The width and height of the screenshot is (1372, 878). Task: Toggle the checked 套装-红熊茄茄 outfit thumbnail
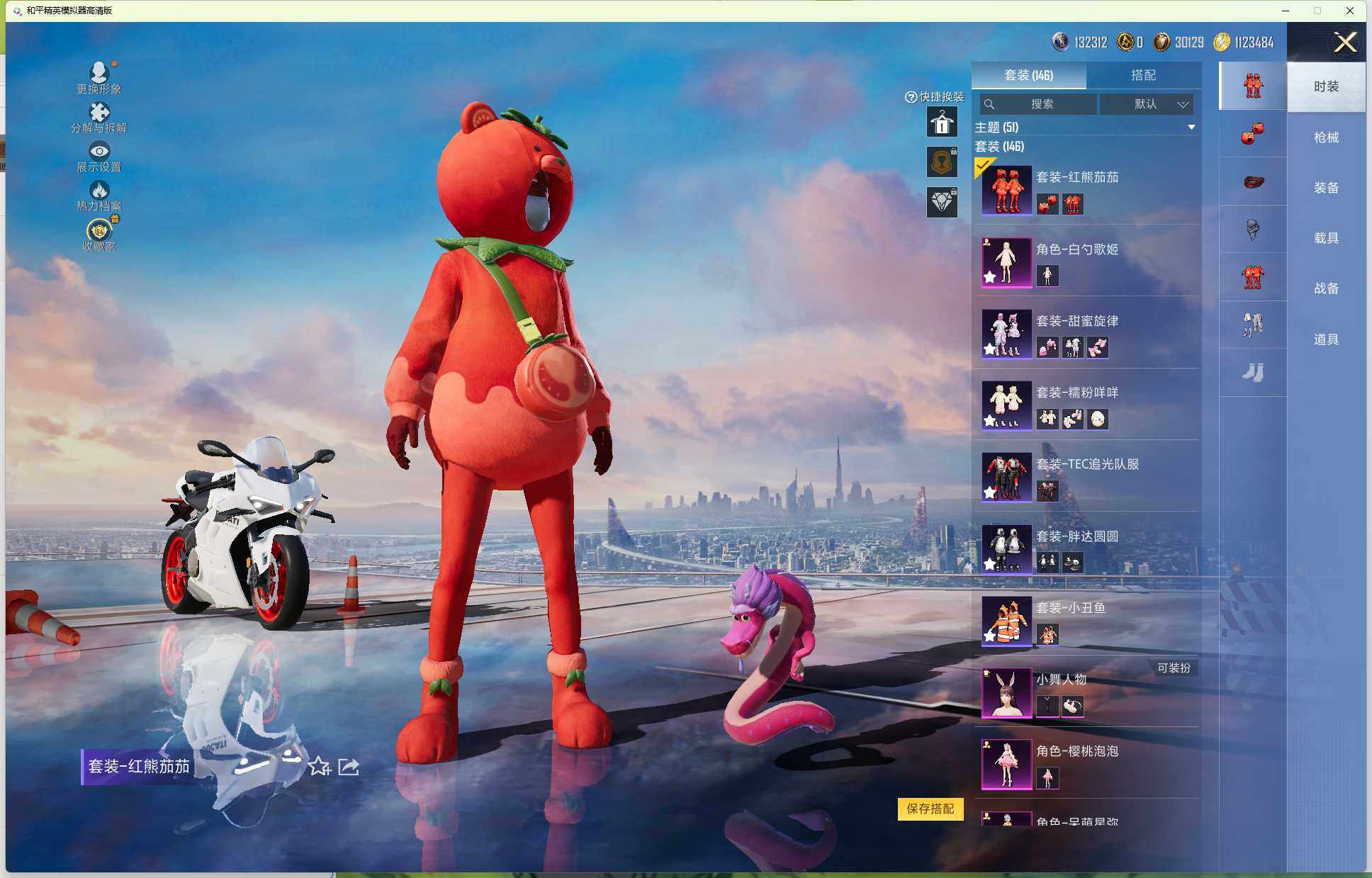point(1006,190)
